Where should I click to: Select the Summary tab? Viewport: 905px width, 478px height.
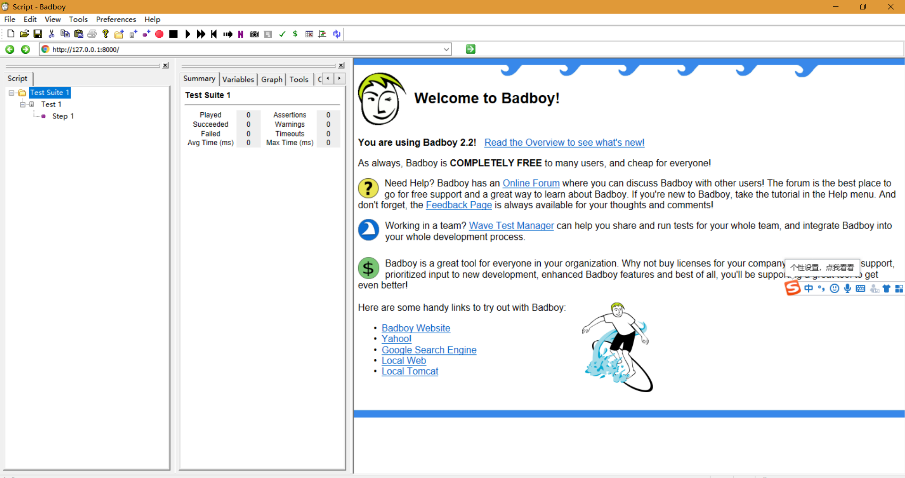[199, 79]
